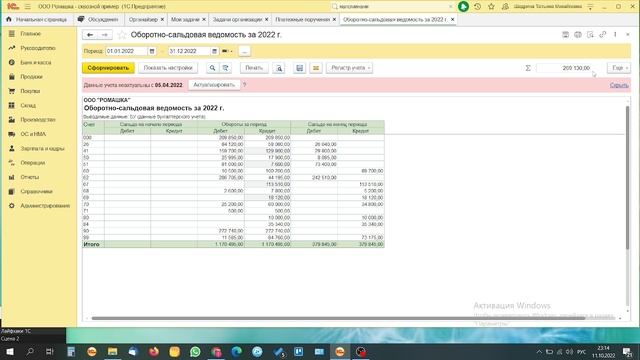Open favorites star in the title bar
The image size is (640, 360).
point(491,7)
